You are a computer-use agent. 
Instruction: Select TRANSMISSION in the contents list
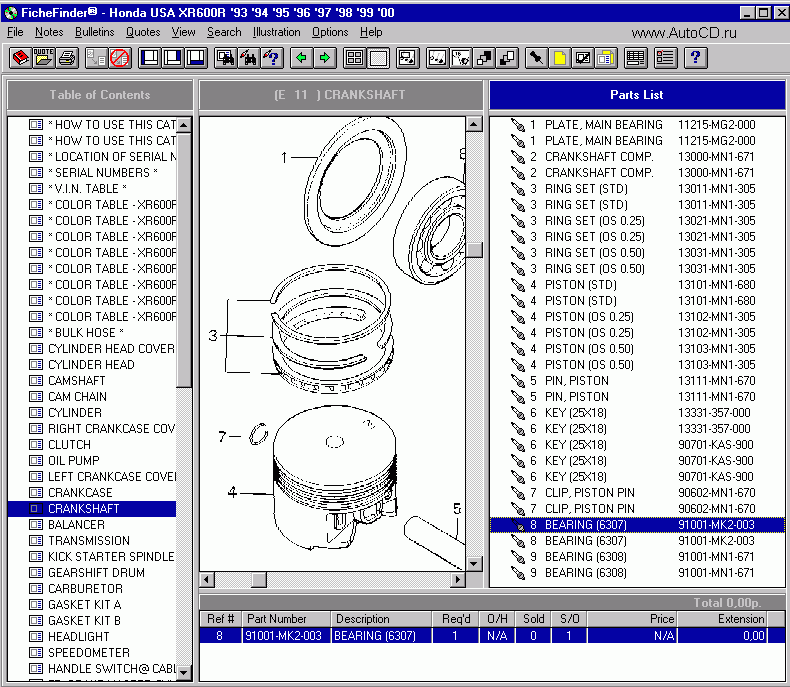(89, 541)
